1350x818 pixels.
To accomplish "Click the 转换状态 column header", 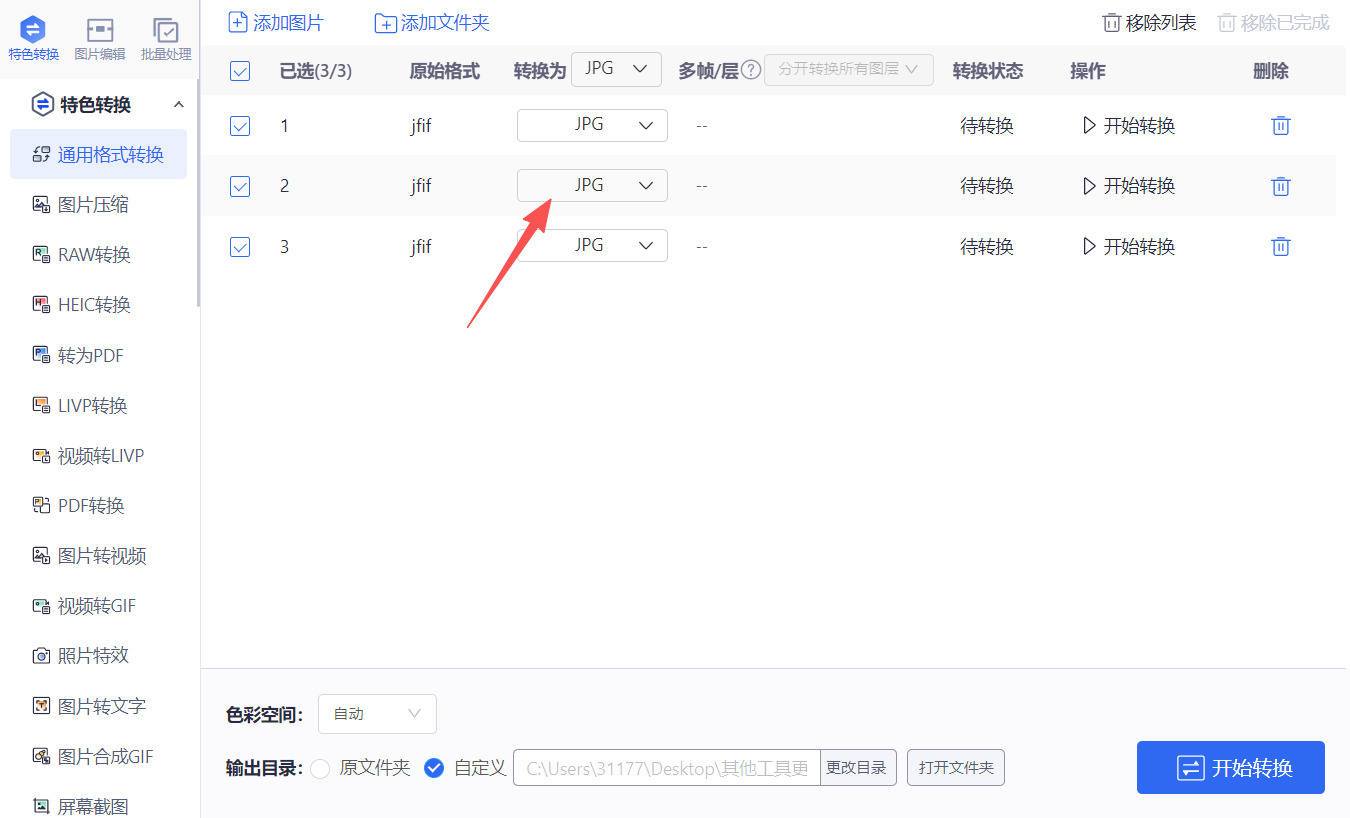I will pyautogui.click(x=988, y=71).
